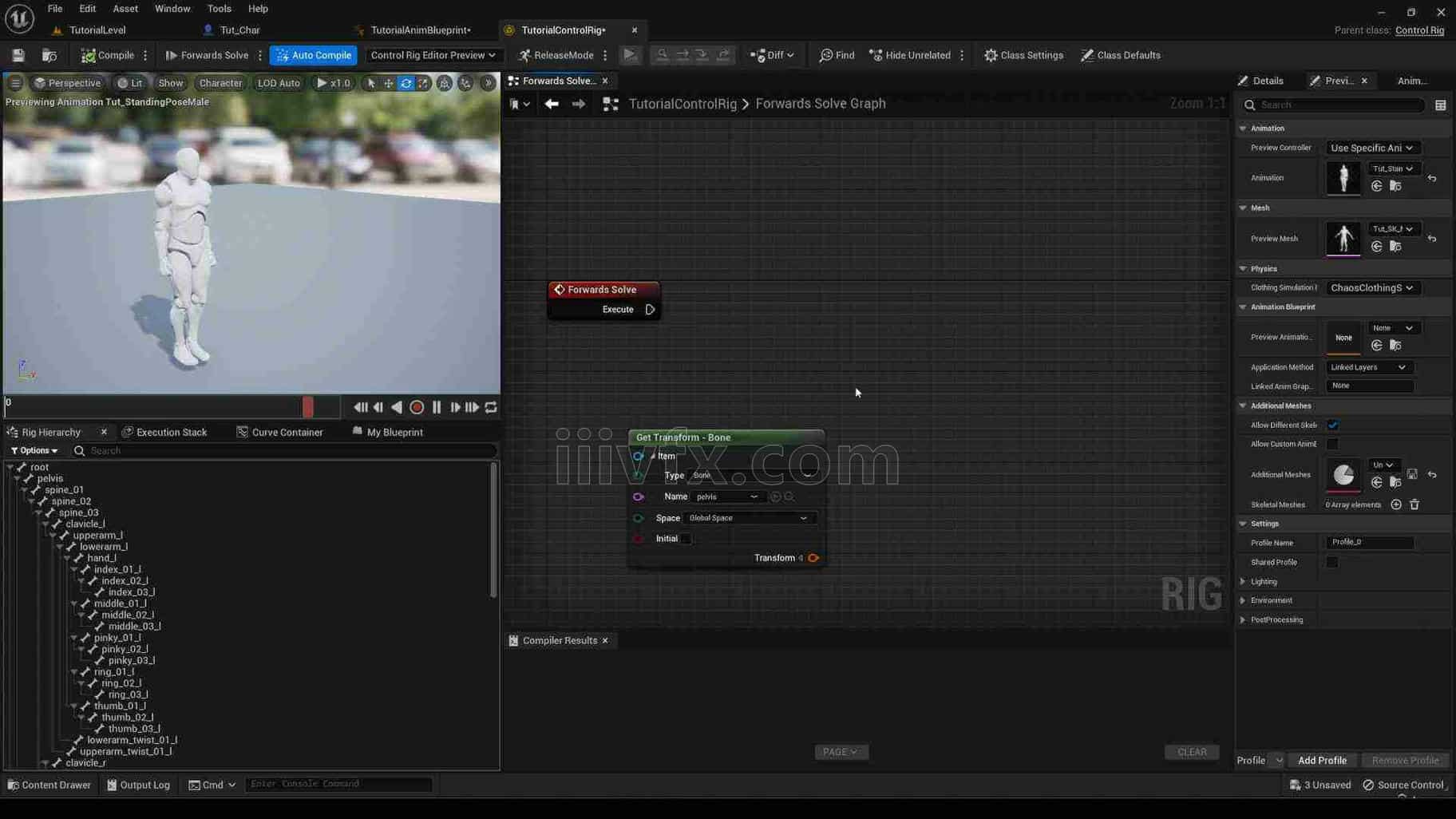This screenshot has height=819, width=1456.
Task: Navigate forward in the graph editor
Action: pyautogui.click(x=579, y=104)
